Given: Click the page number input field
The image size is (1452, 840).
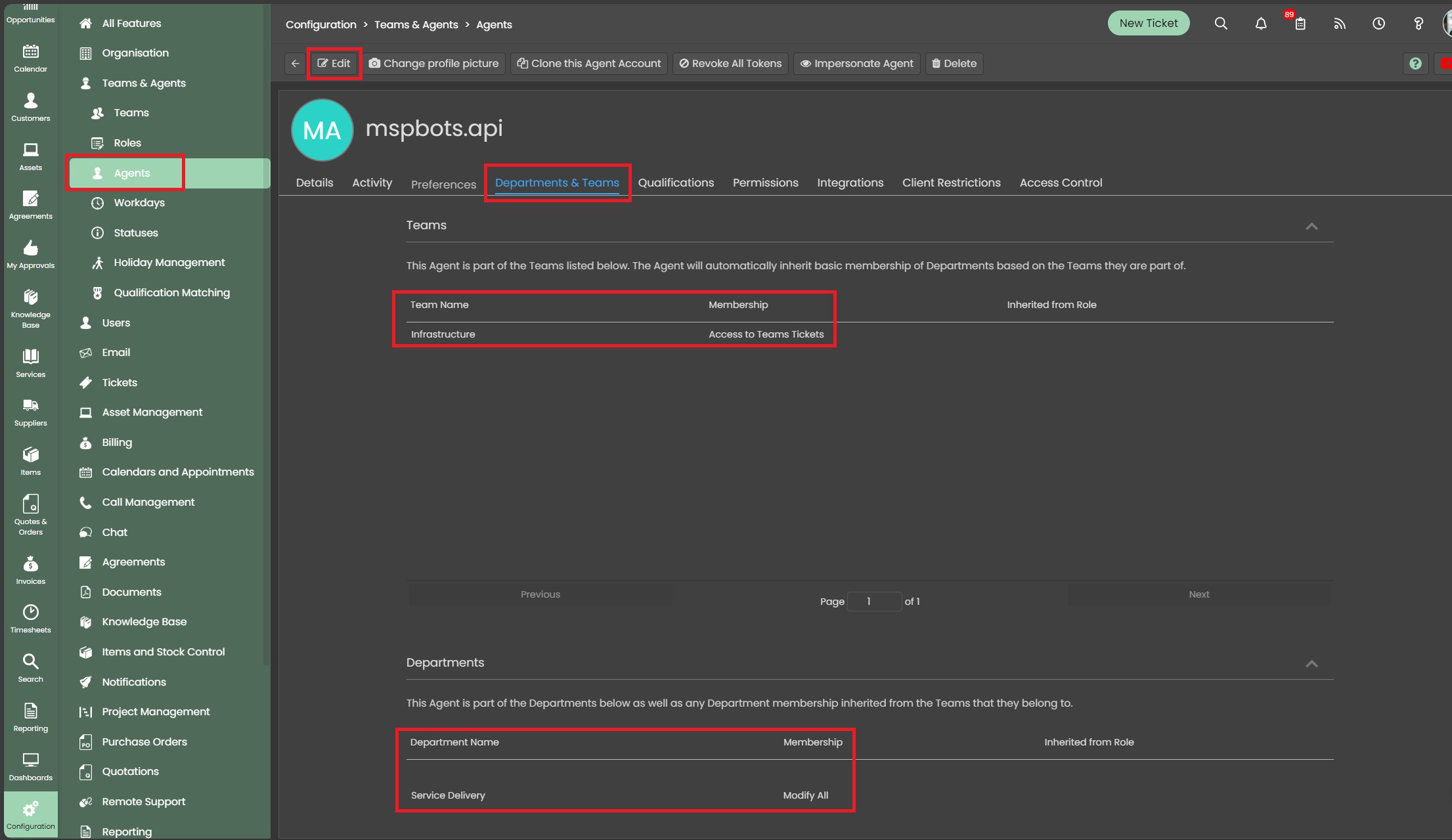Looking at the screenshot, I should [x=873, y=602].
